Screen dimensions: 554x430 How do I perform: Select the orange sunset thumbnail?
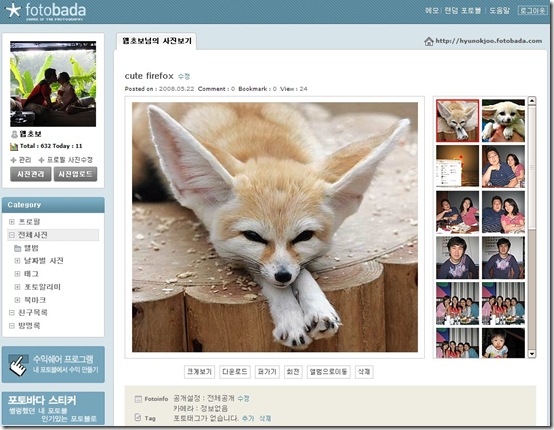coord(457,166)
